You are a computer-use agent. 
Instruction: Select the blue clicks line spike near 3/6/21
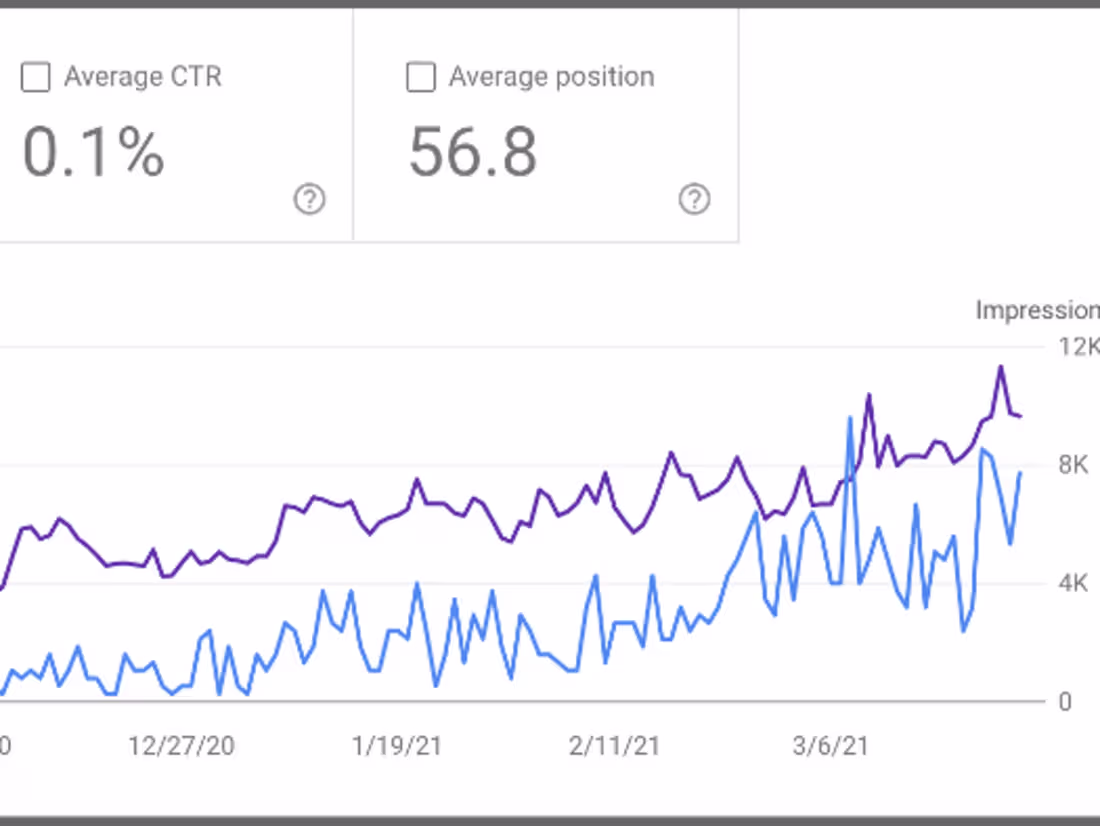[x=851, y=417]
